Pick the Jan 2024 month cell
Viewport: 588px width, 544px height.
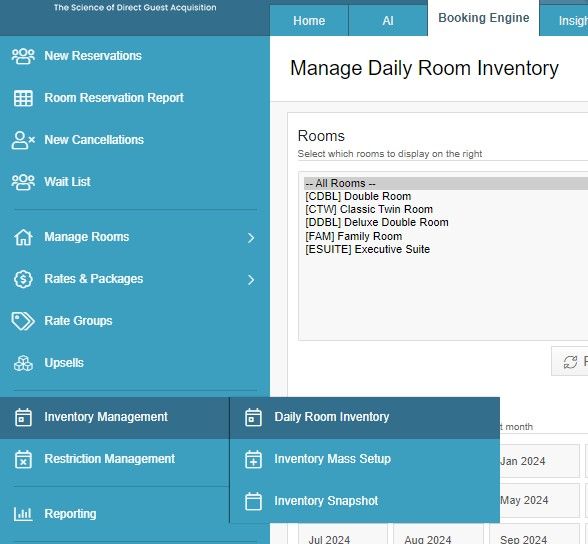point(539,461)
